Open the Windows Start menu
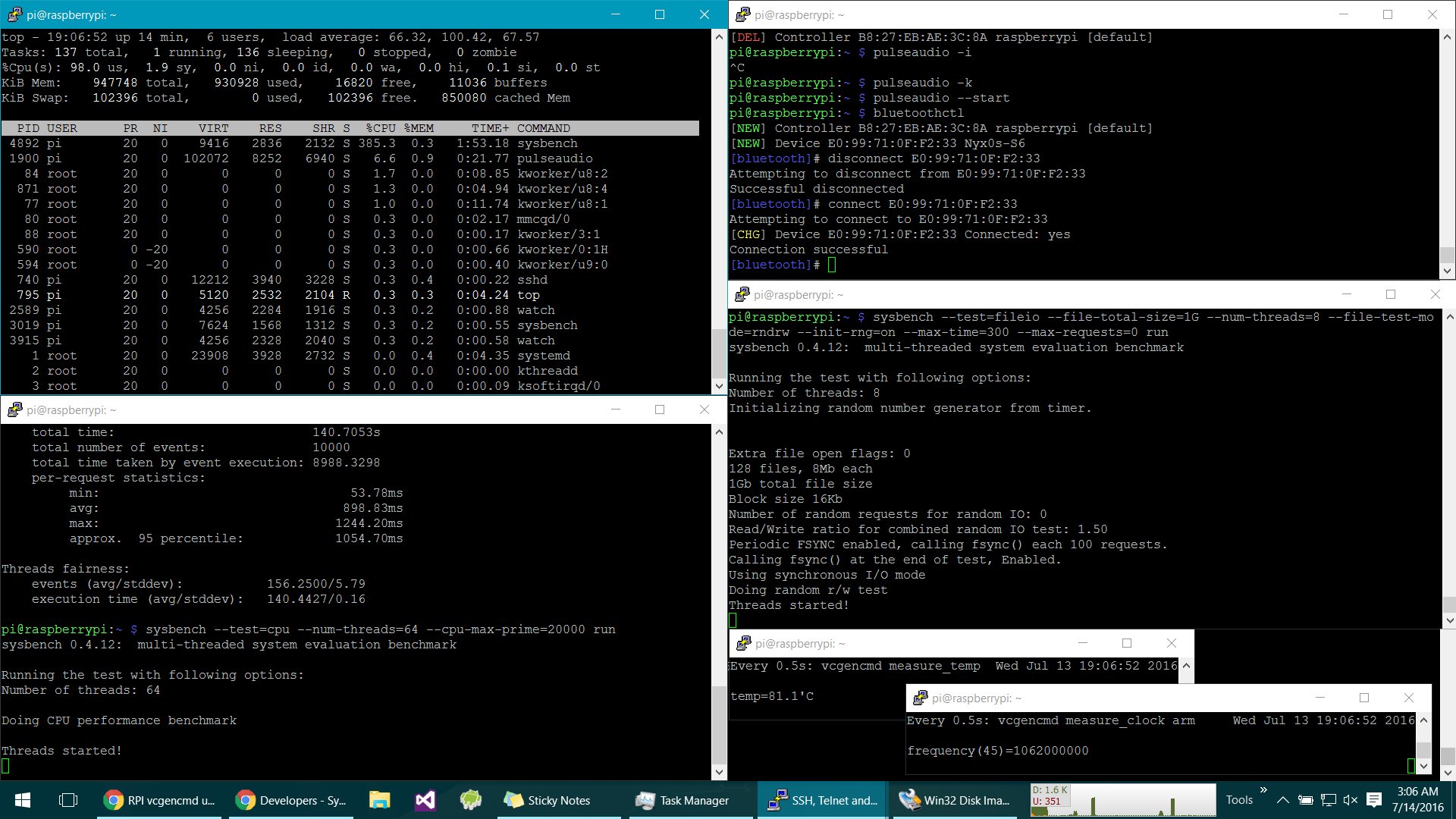1456x819 pixels. coord(22,800)
